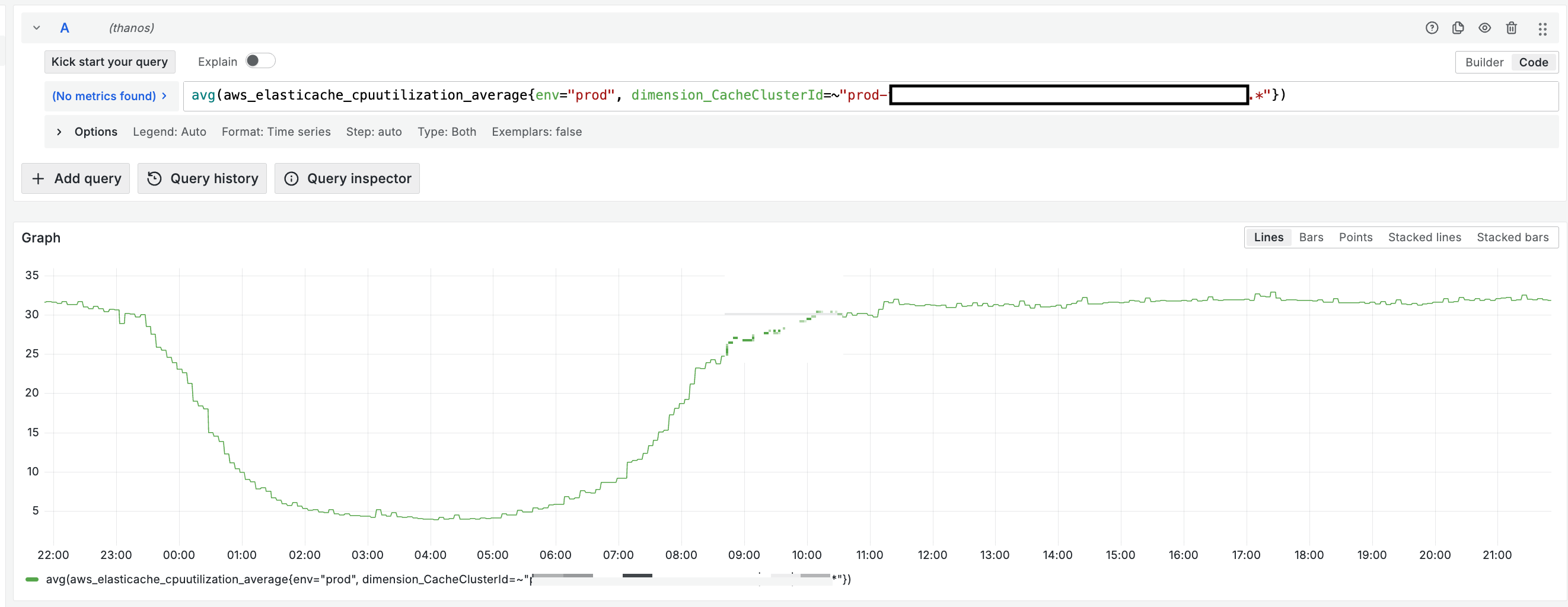This screenshot has height=607, width=1568.
Task: Grab the query row drag handle
Action: point(1542,28)
